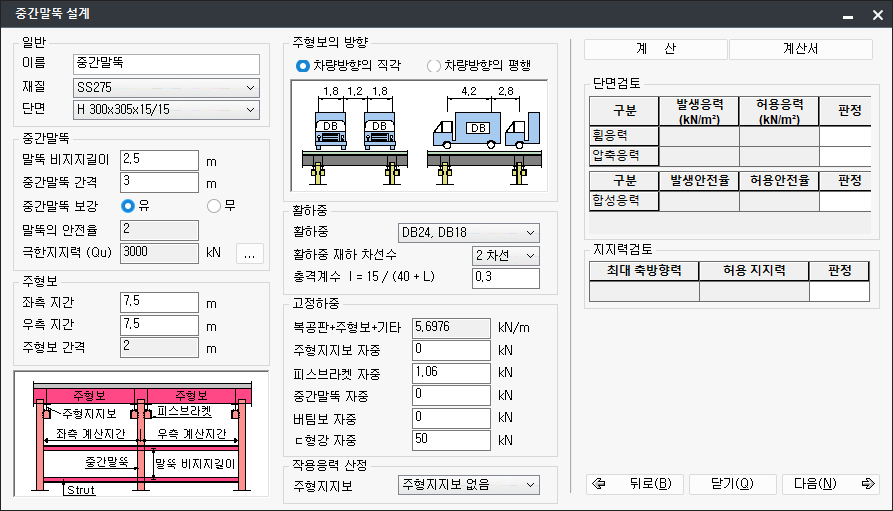Select 차량방향의 직각 radio option
The width and height of the screenshot is (893, 511).
point(303,66)
